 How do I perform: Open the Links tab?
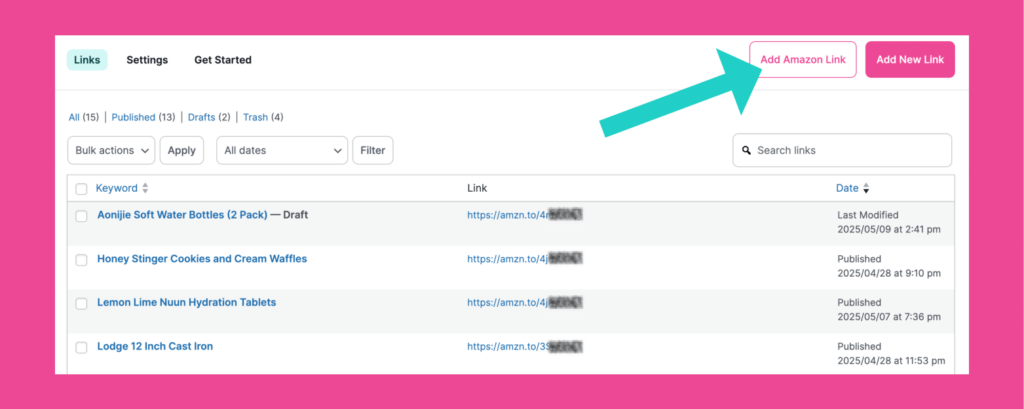tap(87, 60)
